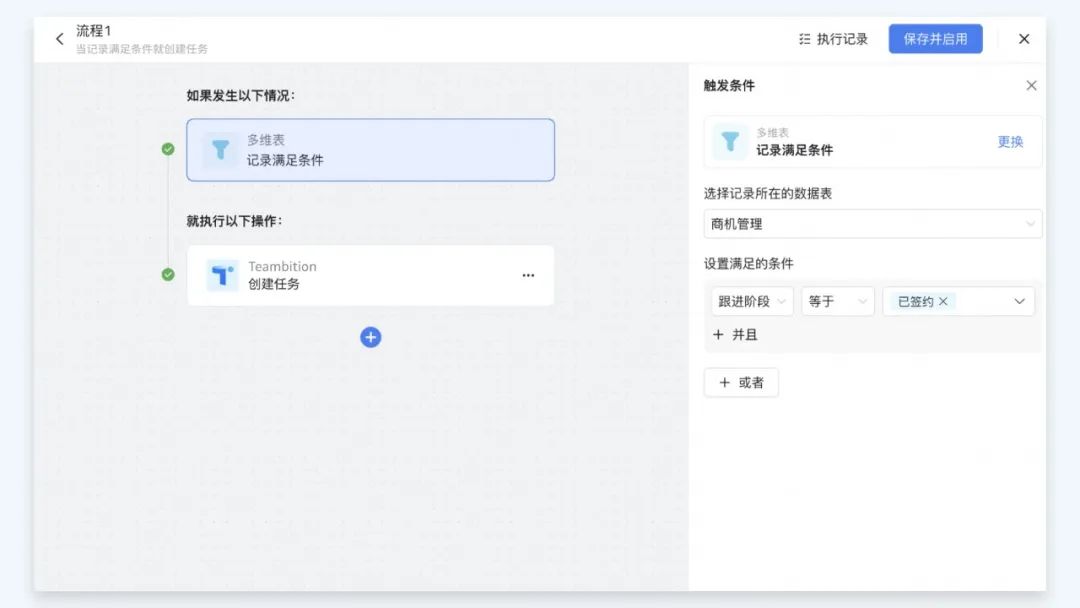Open the 跟进阶段 field dropdown

(x=751, y=301)
